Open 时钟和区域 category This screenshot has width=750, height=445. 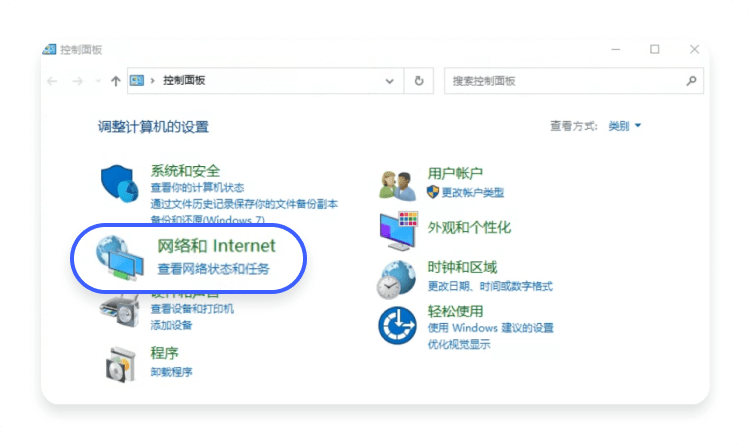pyautogui.click(x=462, y=267)
